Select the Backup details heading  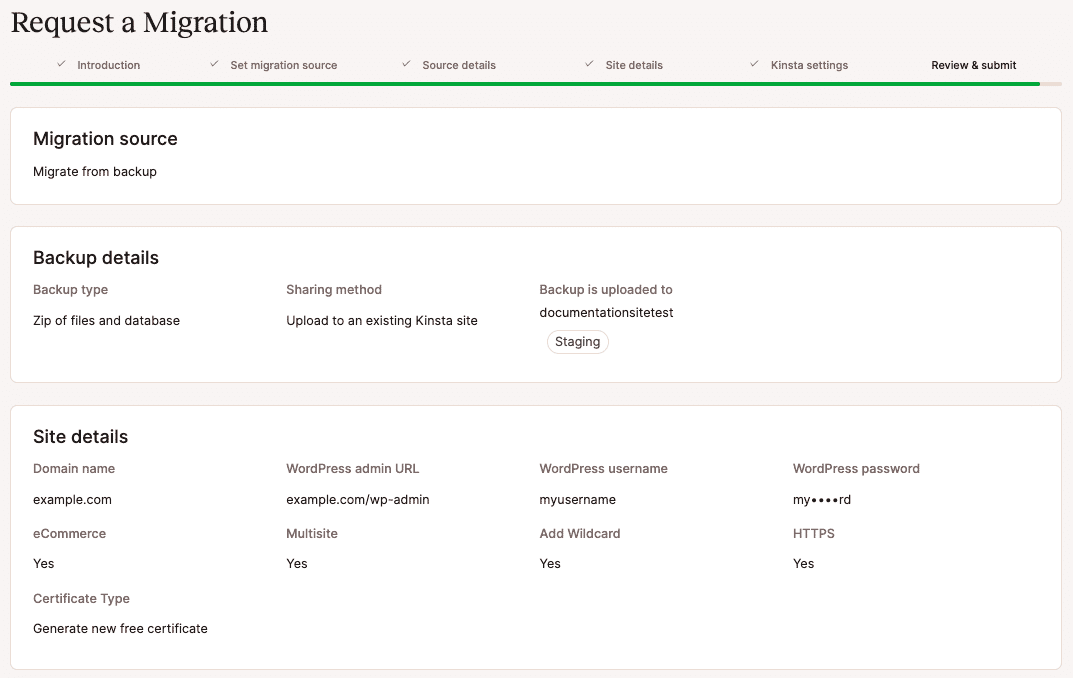(96, 258)
